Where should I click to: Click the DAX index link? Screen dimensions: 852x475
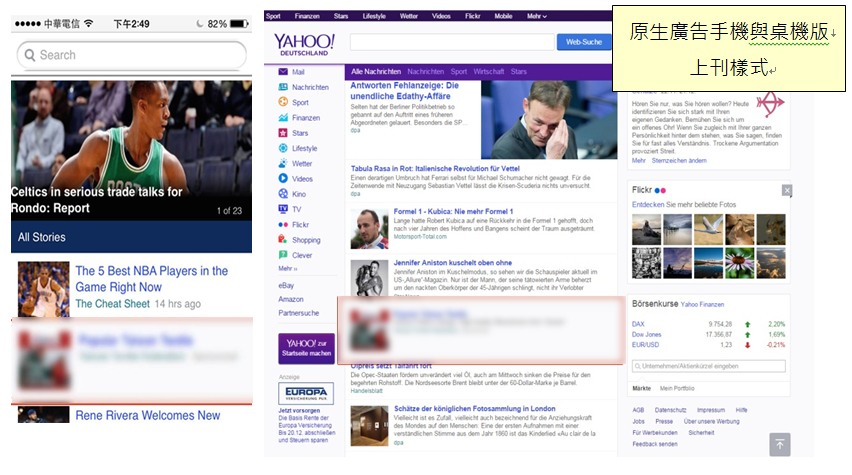tap(638, 324)
